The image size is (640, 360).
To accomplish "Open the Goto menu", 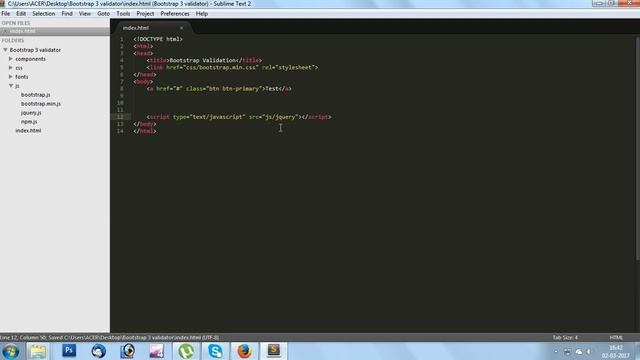I will [104, 13].
